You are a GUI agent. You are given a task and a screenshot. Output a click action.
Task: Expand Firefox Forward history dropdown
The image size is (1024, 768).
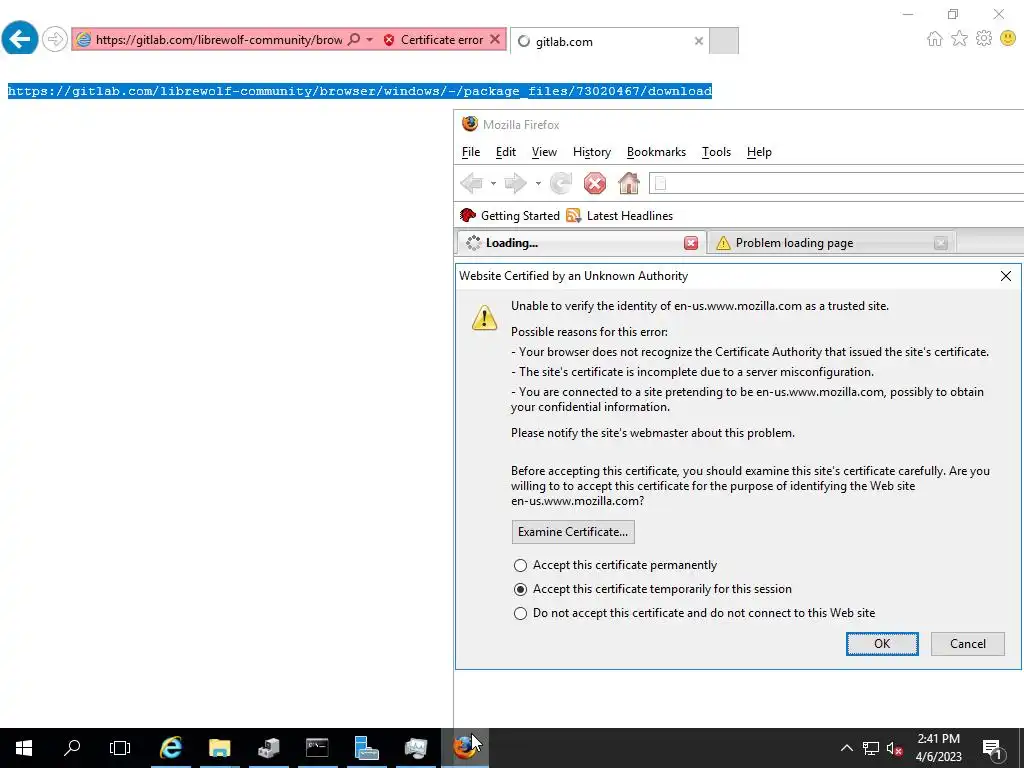pos(538,184)
